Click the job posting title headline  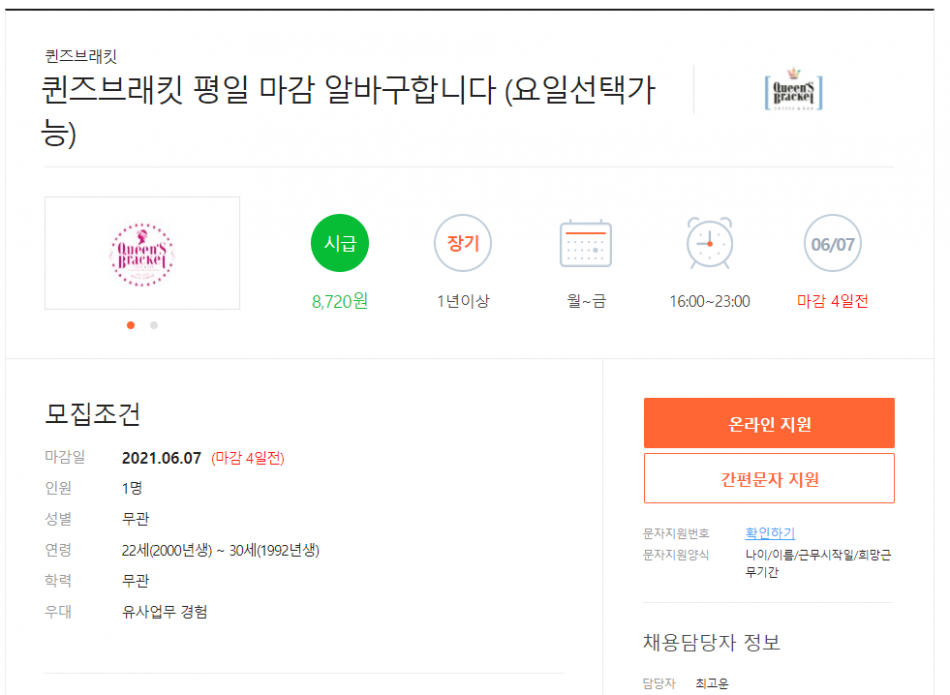[348, 111]
